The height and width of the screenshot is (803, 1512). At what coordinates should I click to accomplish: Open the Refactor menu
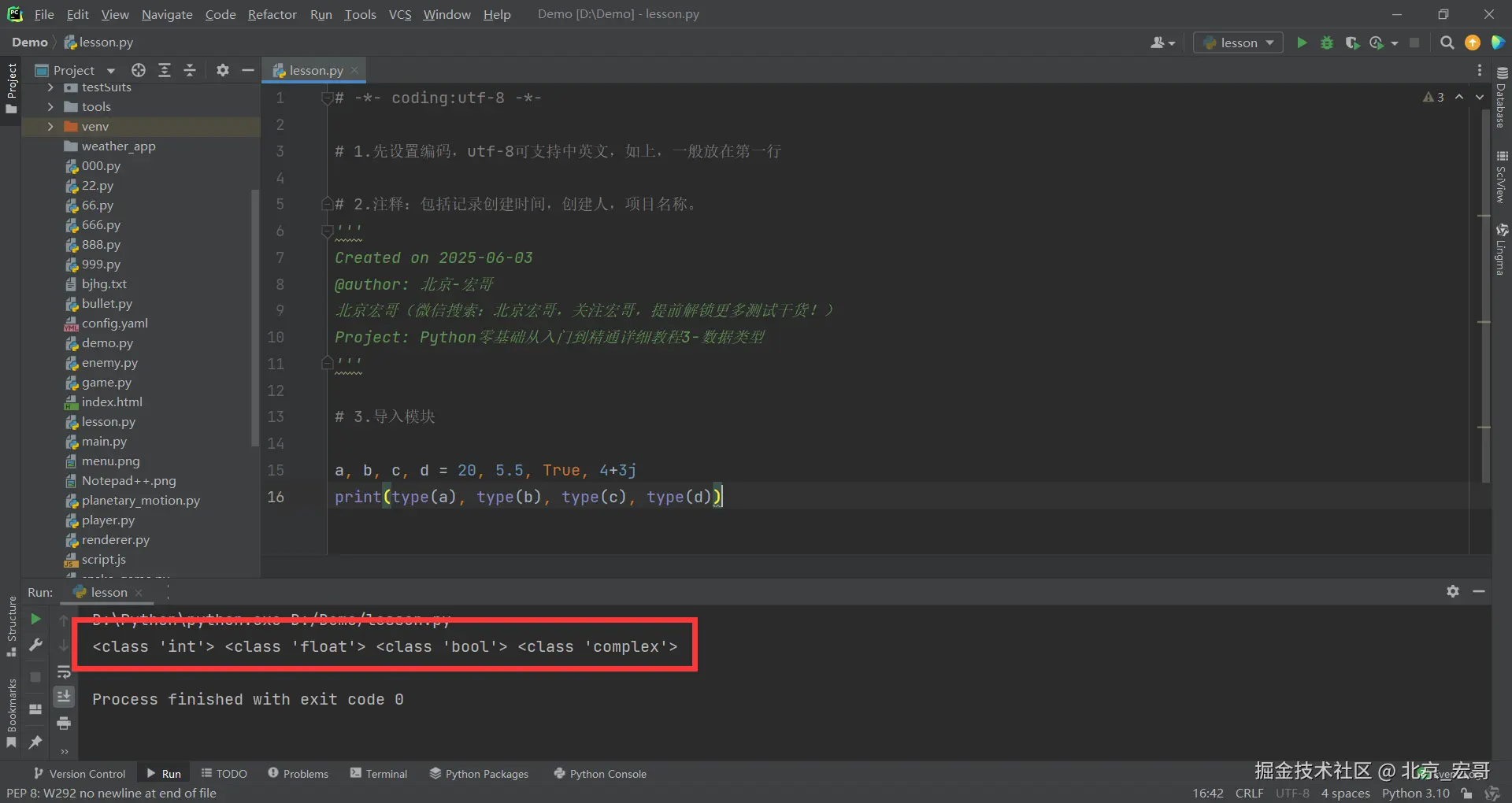click(272, 14)
